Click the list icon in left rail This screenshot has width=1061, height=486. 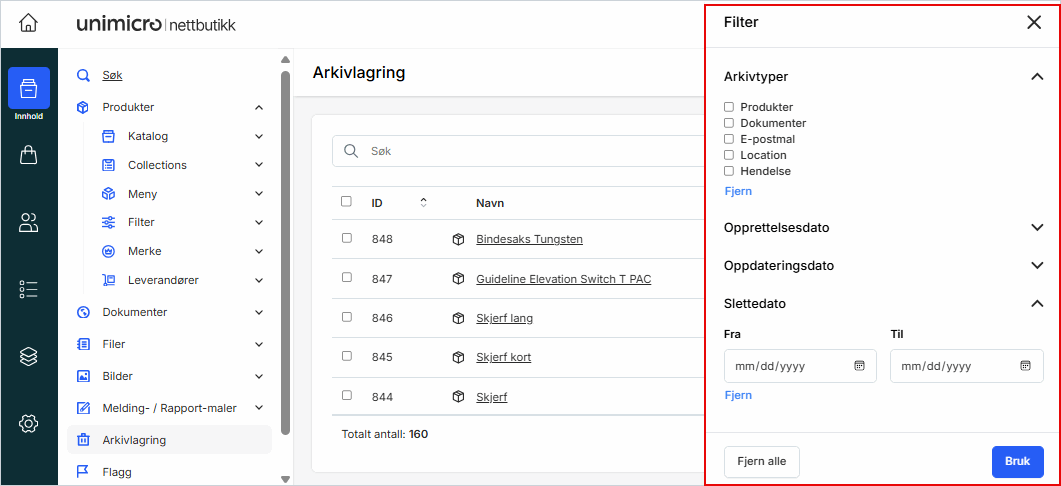coord(29,290)
